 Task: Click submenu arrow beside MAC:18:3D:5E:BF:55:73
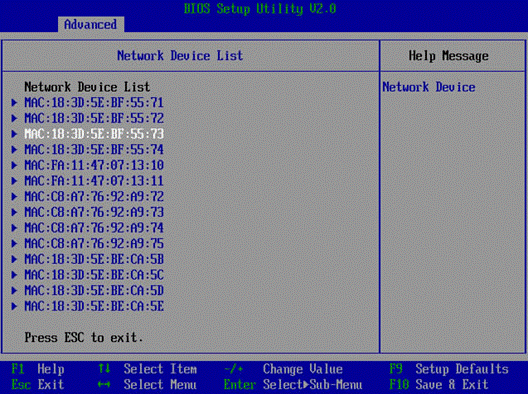pos(14,134)
